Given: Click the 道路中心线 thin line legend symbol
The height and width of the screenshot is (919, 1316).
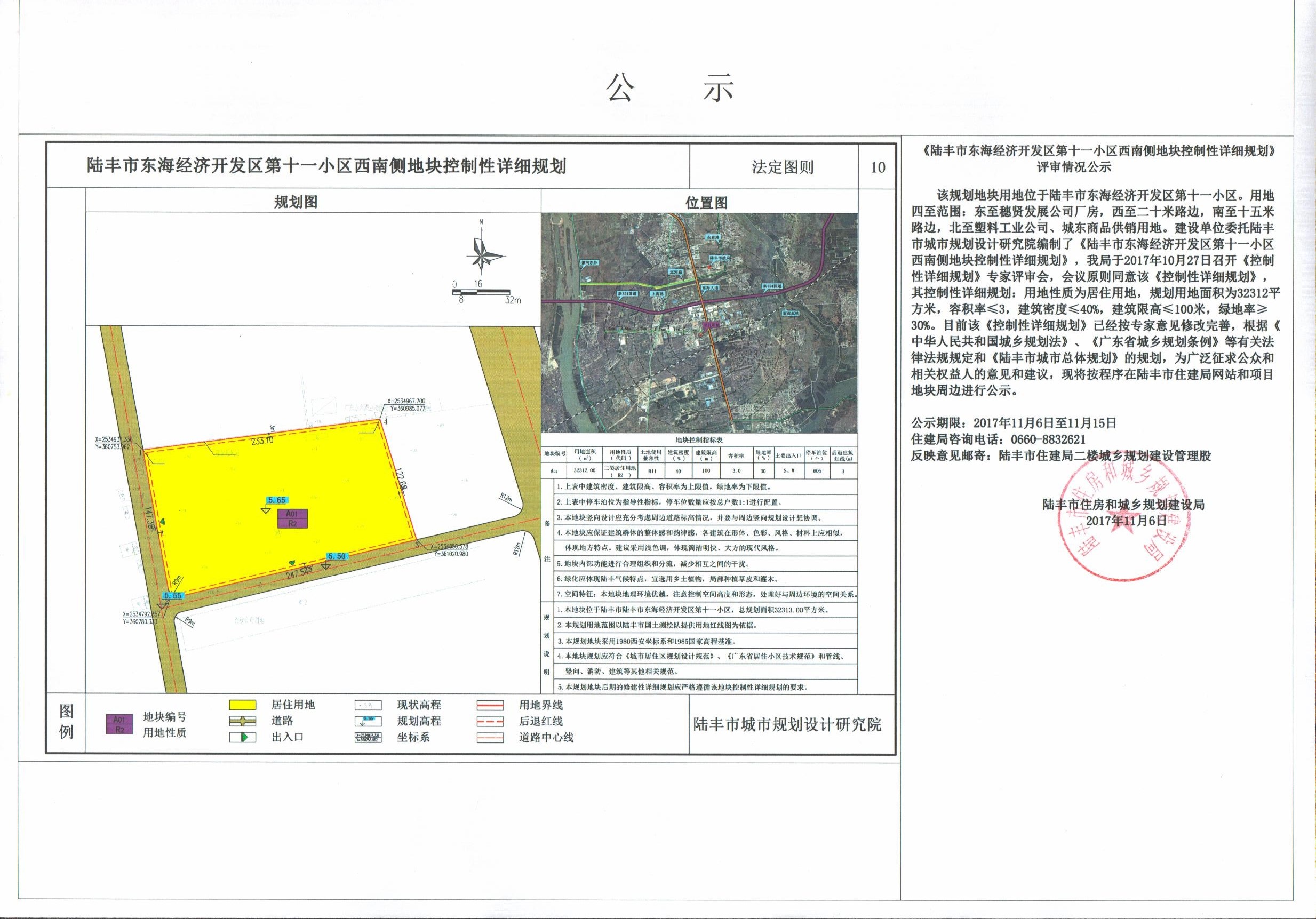Looking at the screenshot, I should [490, 737].
